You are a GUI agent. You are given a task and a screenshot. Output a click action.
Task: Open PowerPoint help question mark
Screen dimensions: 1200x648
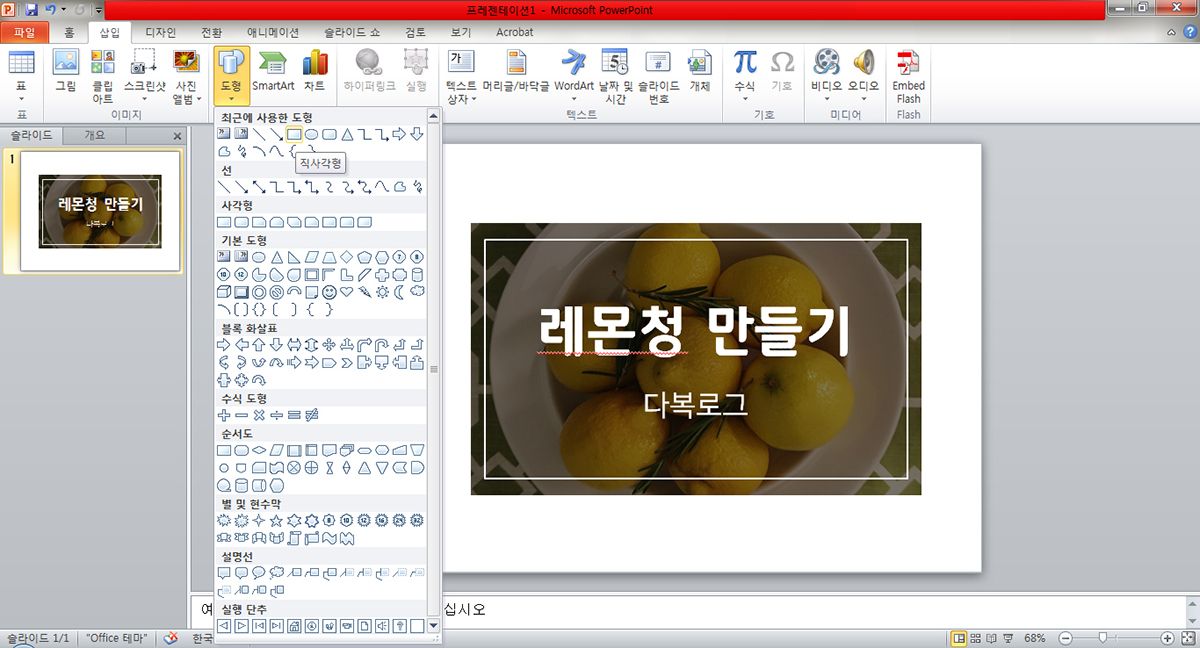[1188, 32]
